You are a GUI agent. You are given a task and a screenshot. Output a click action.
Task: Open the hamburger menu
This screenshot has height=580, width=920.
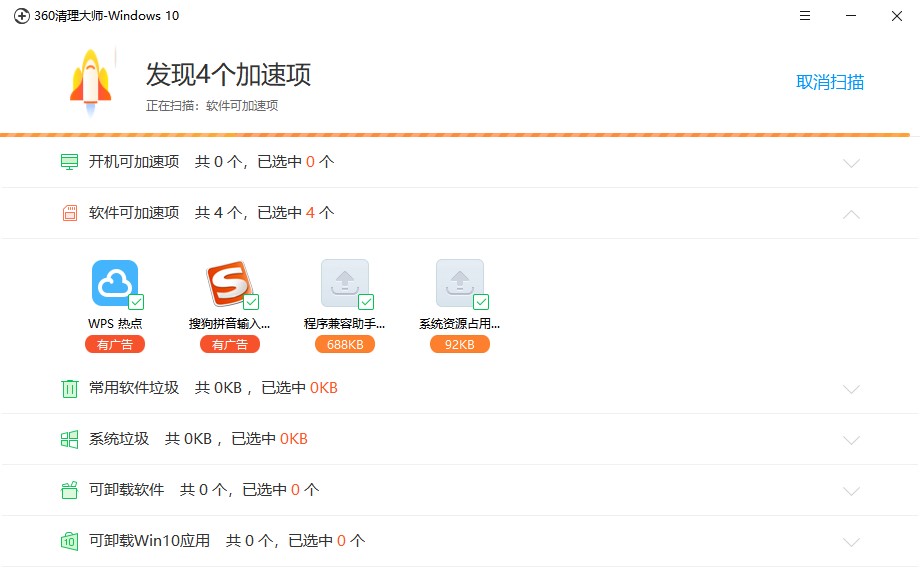tap(803, 16)
